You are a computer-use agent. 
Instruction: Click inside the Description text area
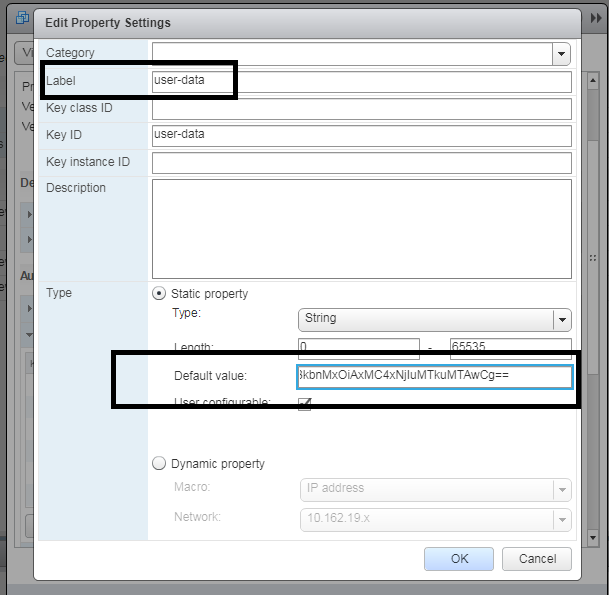click(x=361, y=228)
